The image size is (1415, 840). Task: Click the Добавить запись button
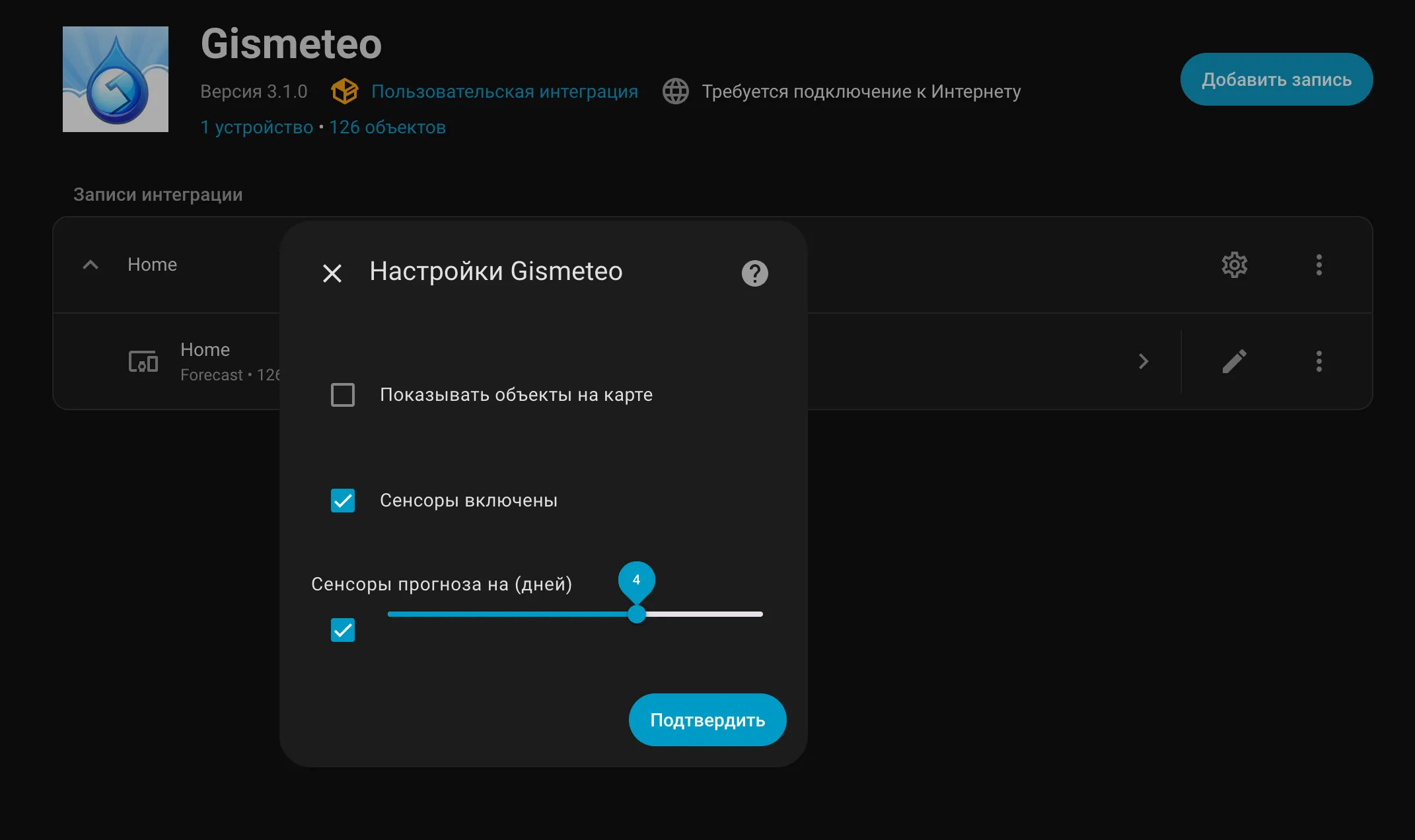click(x=1276, y=79)
